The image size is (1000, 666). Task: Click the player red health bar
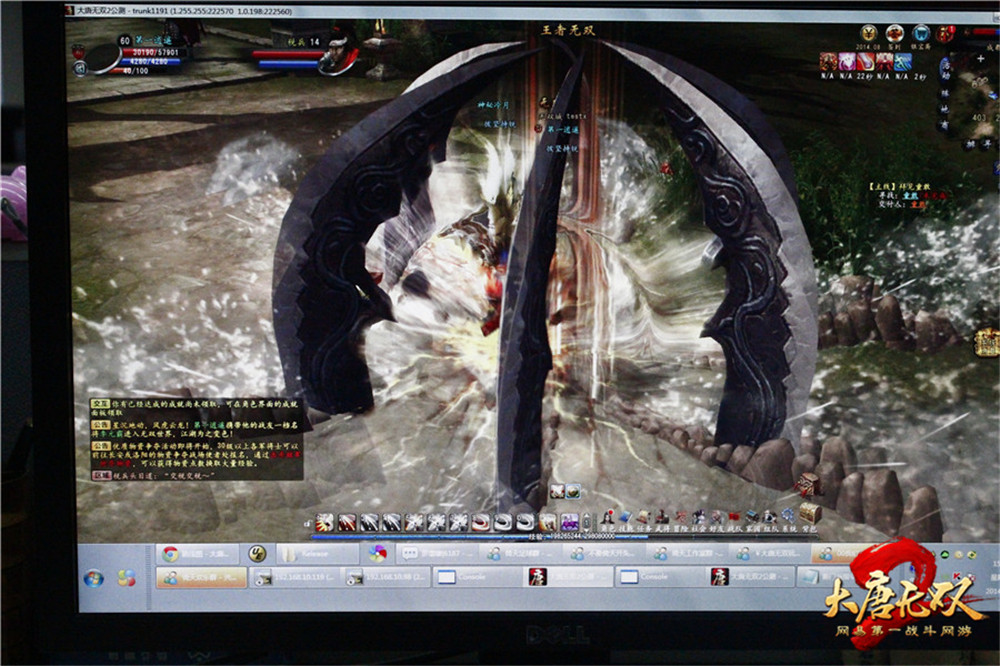pyautogui.click(x=153, y=52)
